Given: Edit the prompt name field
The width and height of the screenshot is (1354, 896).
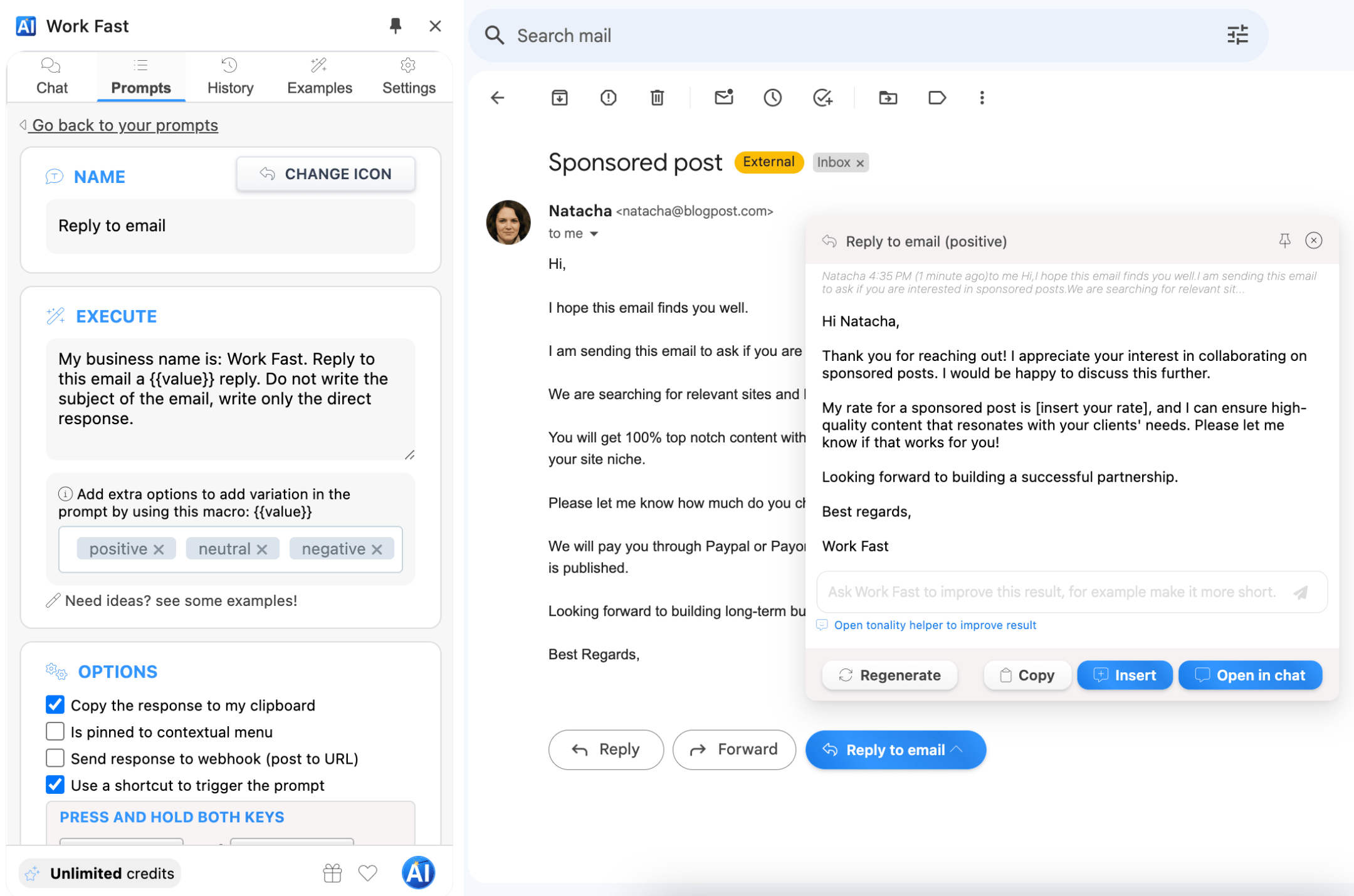Looking at the screenshot, I should point(230,226).
